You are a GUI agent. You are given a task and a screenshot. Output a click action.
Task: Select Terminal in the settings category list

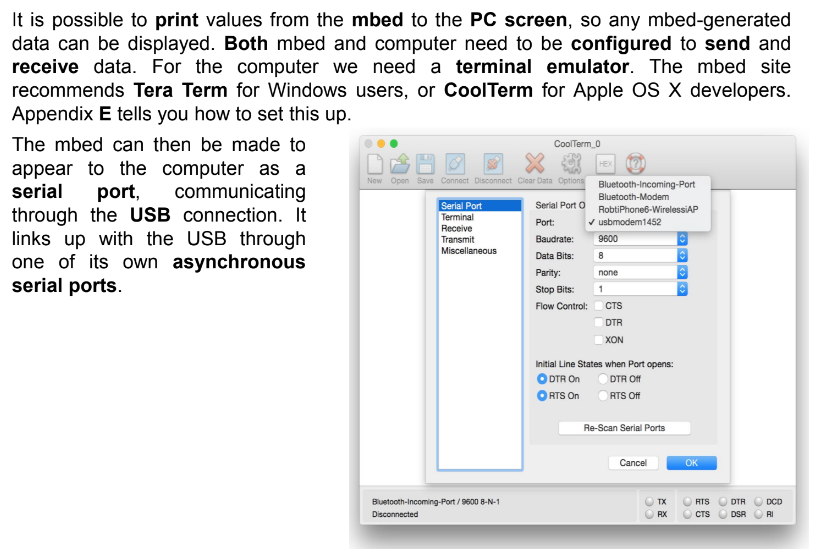(x=458, y=217)
